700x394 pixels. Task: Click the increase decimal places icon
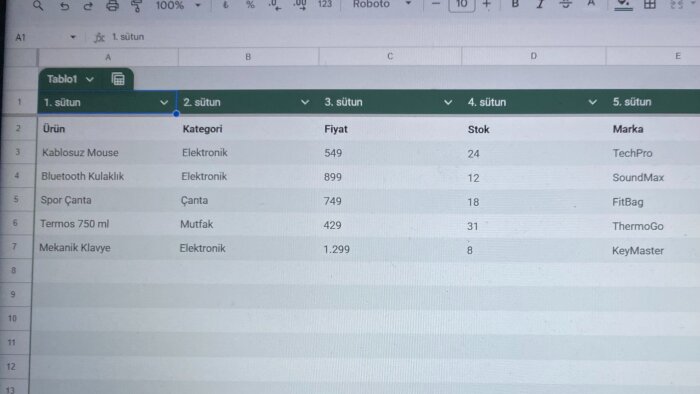point(300,5)
